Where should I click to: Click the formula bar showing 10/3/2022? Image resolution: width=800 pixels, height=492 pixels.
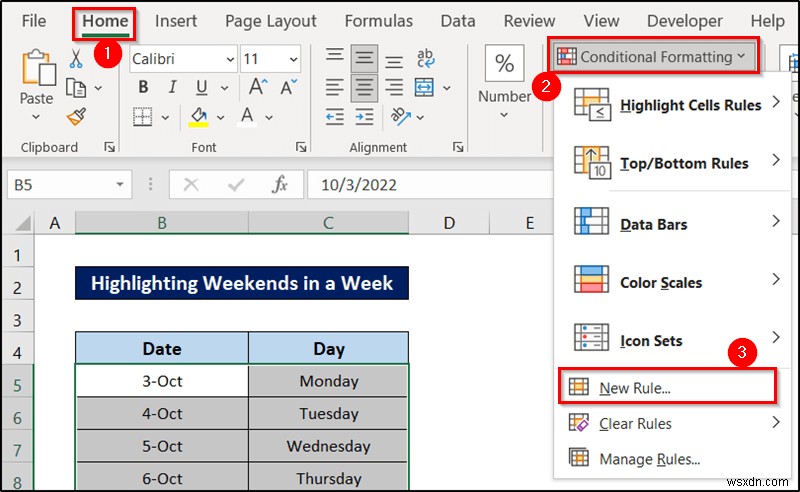click(x=431, y=185)
